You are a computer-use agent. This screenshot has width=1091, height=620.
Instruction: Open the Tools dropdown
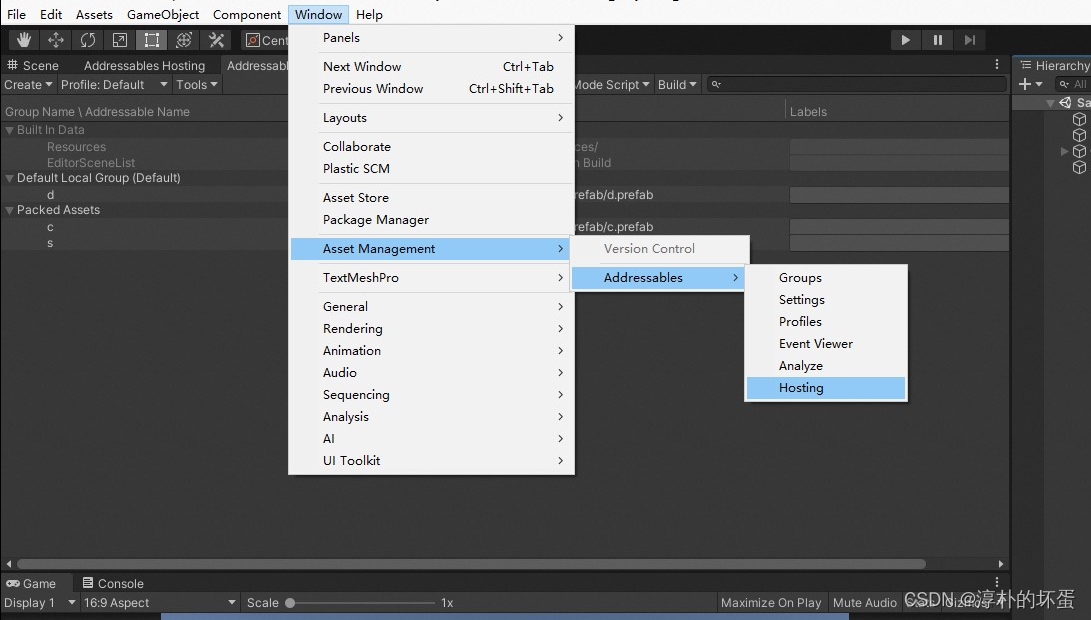point(197,84)
